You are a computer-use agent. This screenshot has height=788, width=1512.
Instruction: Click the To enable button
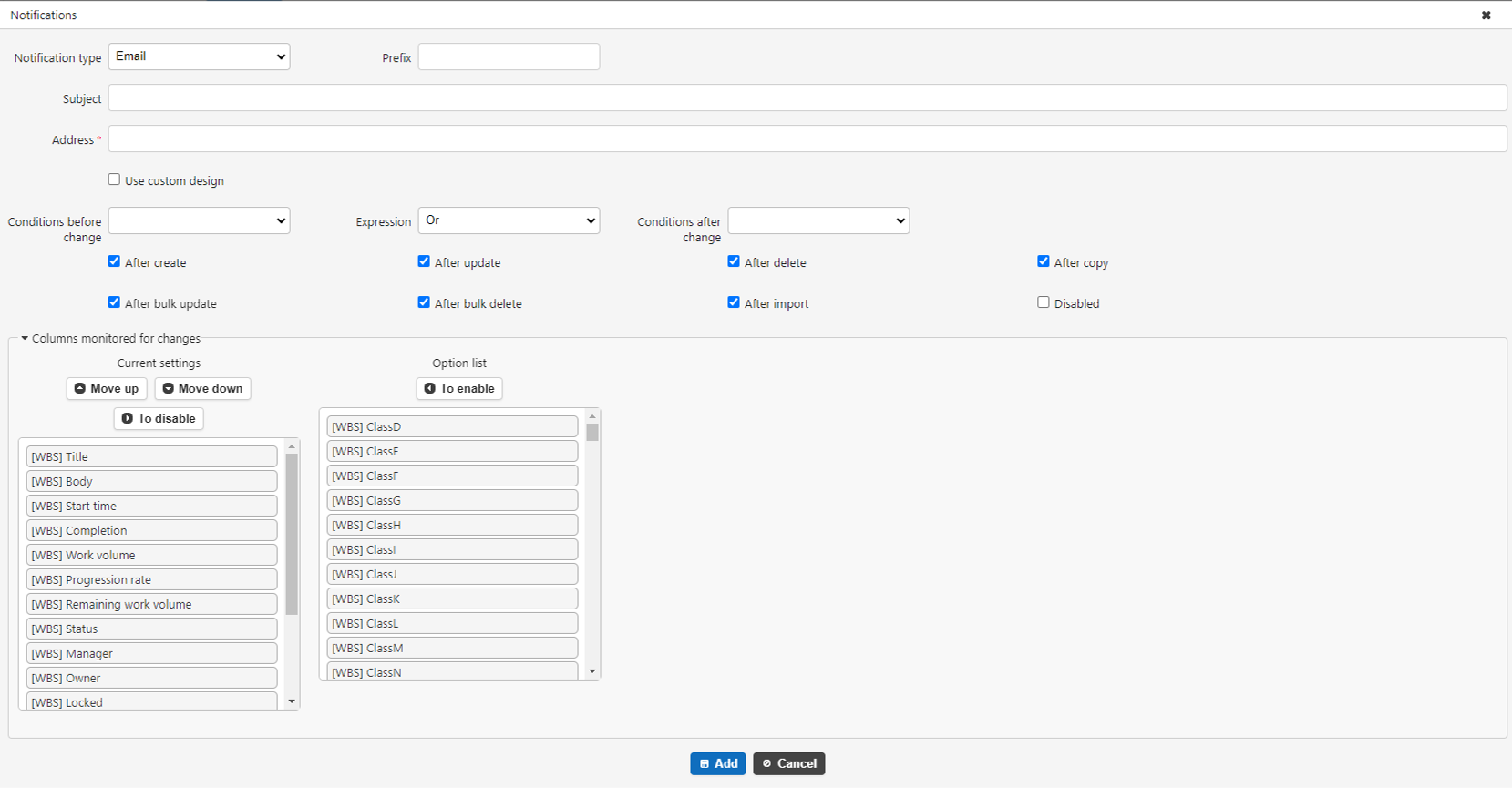(x=459, y=388)
